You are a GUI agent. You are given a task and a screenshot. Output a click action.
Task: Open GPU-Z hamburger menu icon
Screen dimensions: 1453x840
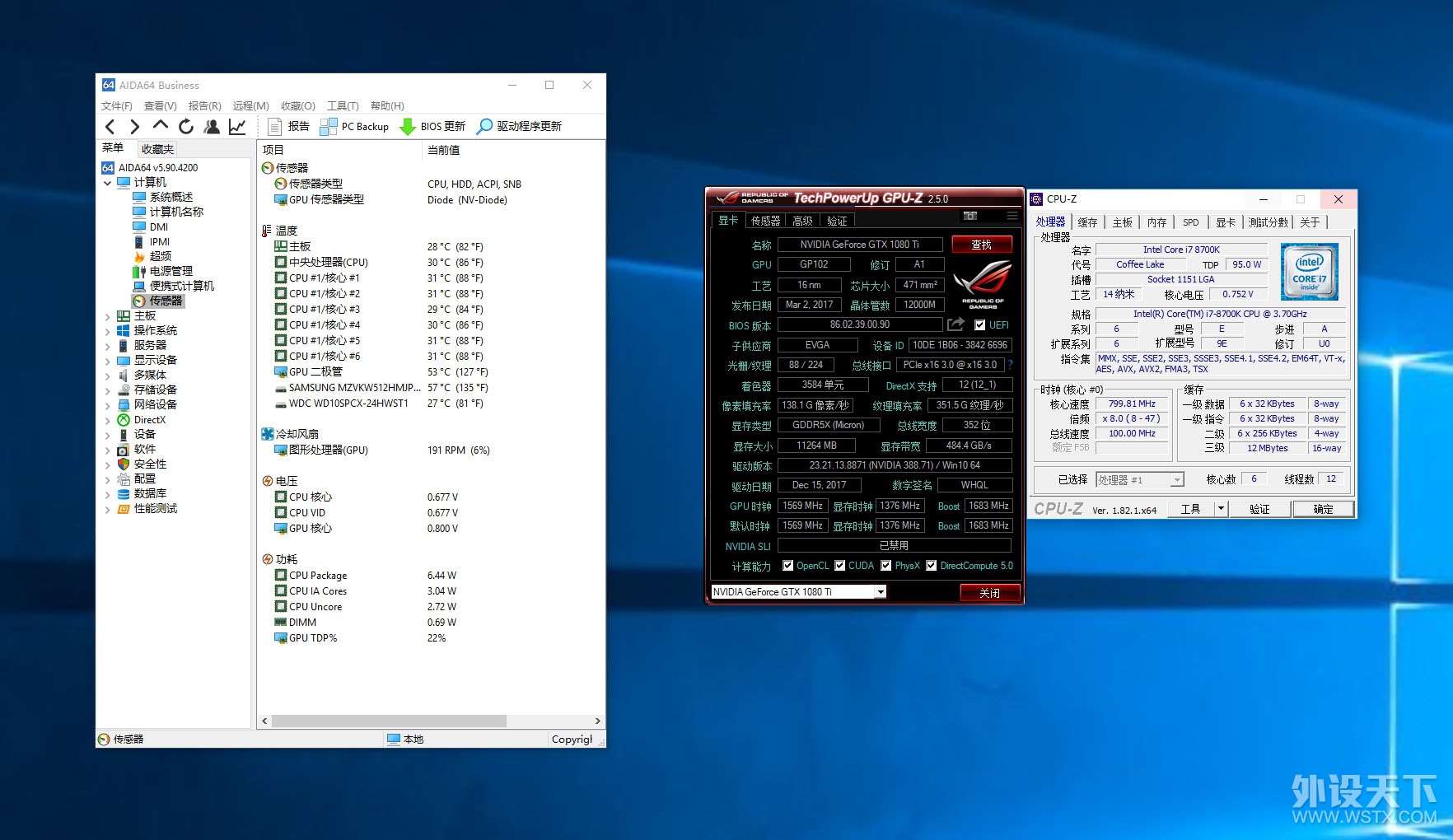[x=1012, y=216]
